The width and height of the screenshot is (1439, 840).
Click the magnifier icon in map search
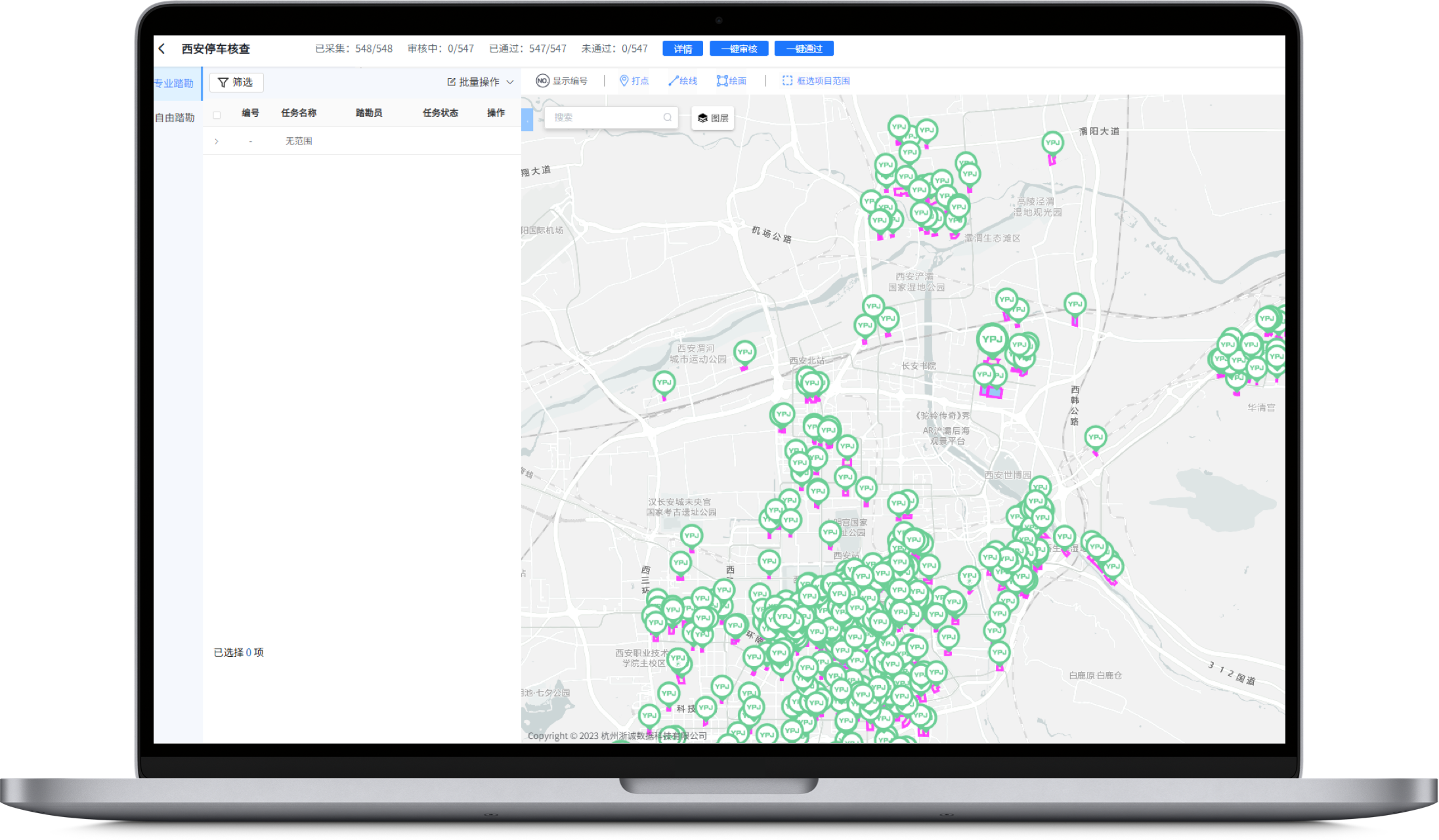click(667, 117)
